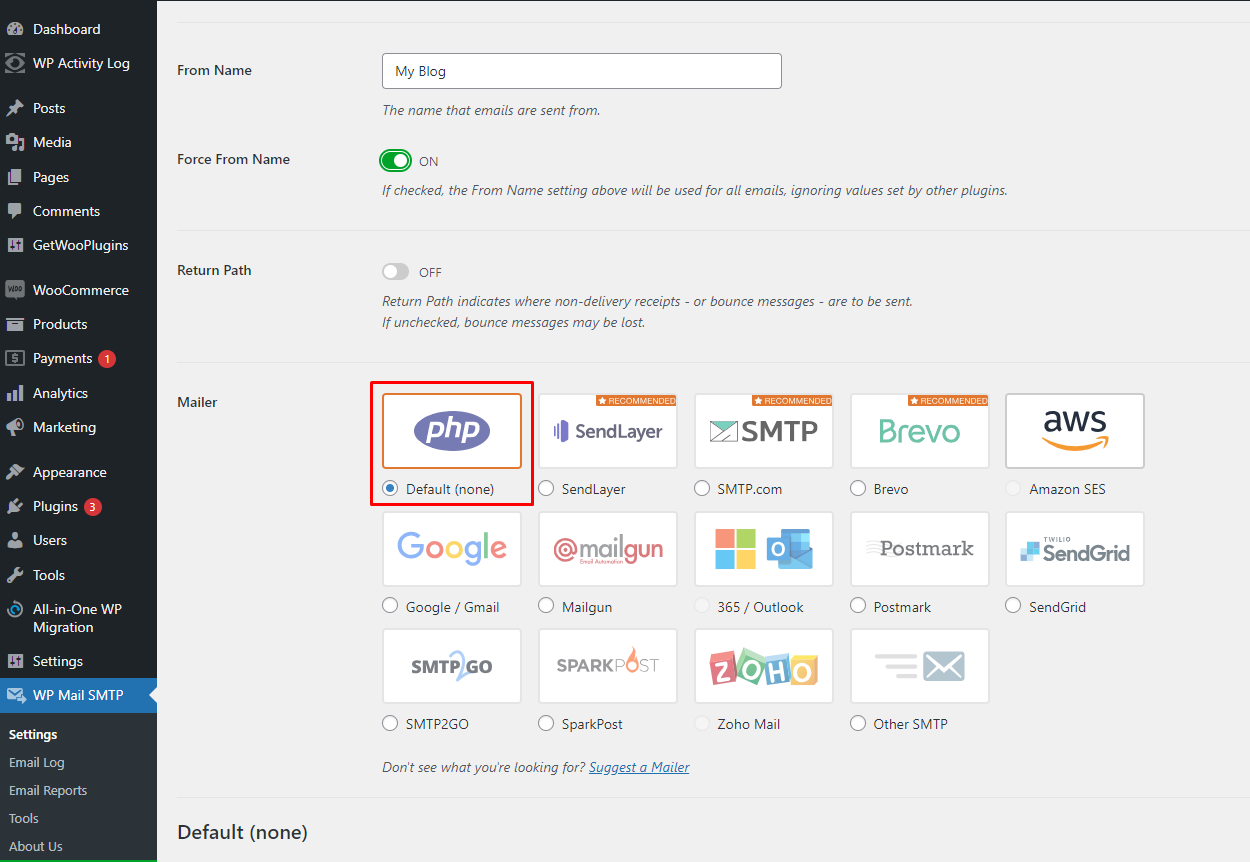Click the Zoho Mail logo tile
This screenshot has width=1250, height=862.
pyautogui.click(x=764, y=666)
